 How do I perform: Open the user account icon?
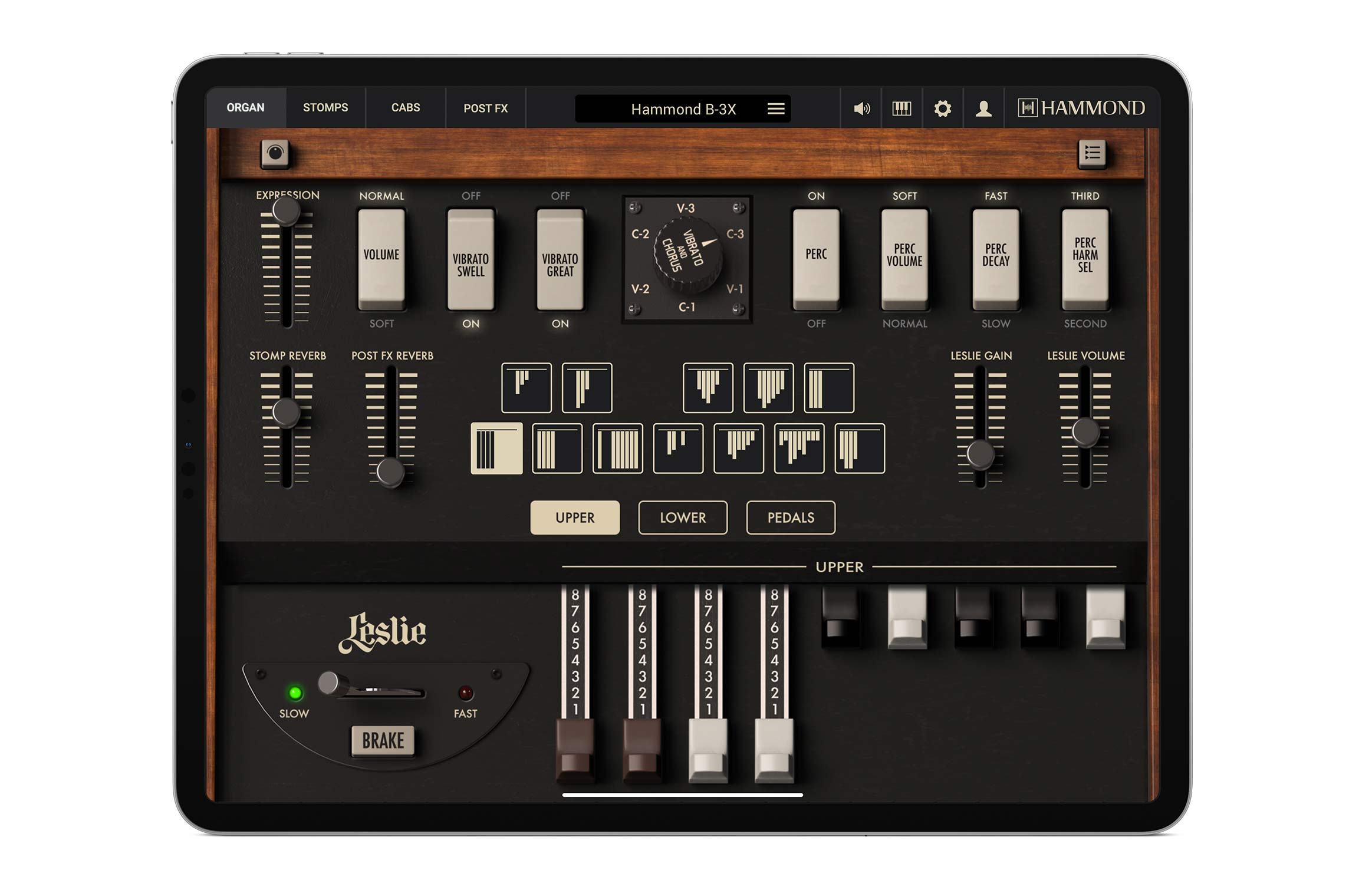tap(985, 108)
